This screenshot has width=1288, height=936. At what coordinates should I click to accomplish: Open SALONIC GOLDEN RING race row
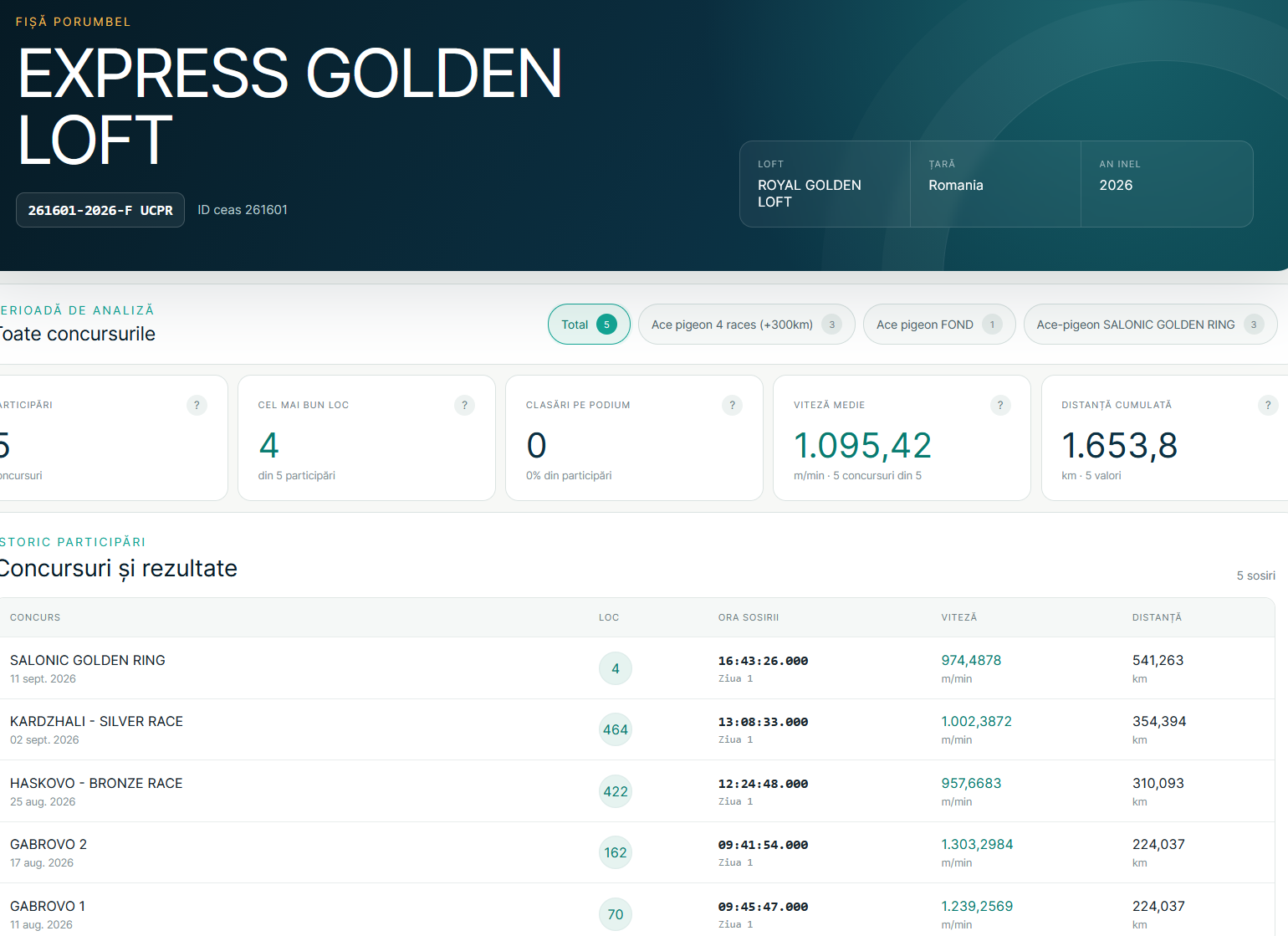point(637,668)
